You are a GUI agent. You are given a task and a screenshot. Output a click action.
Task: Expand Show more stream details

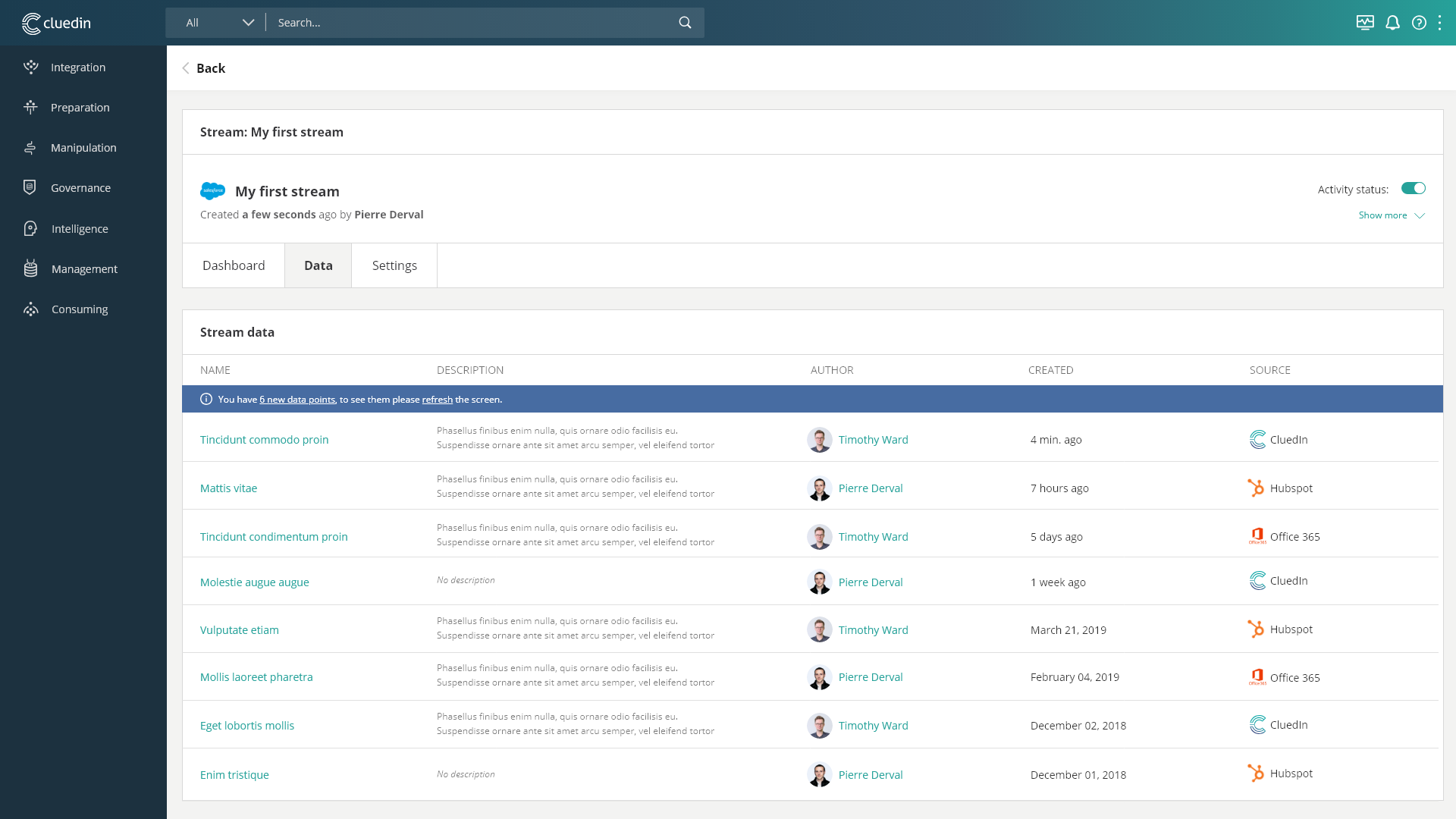[x=1392, y=215]
